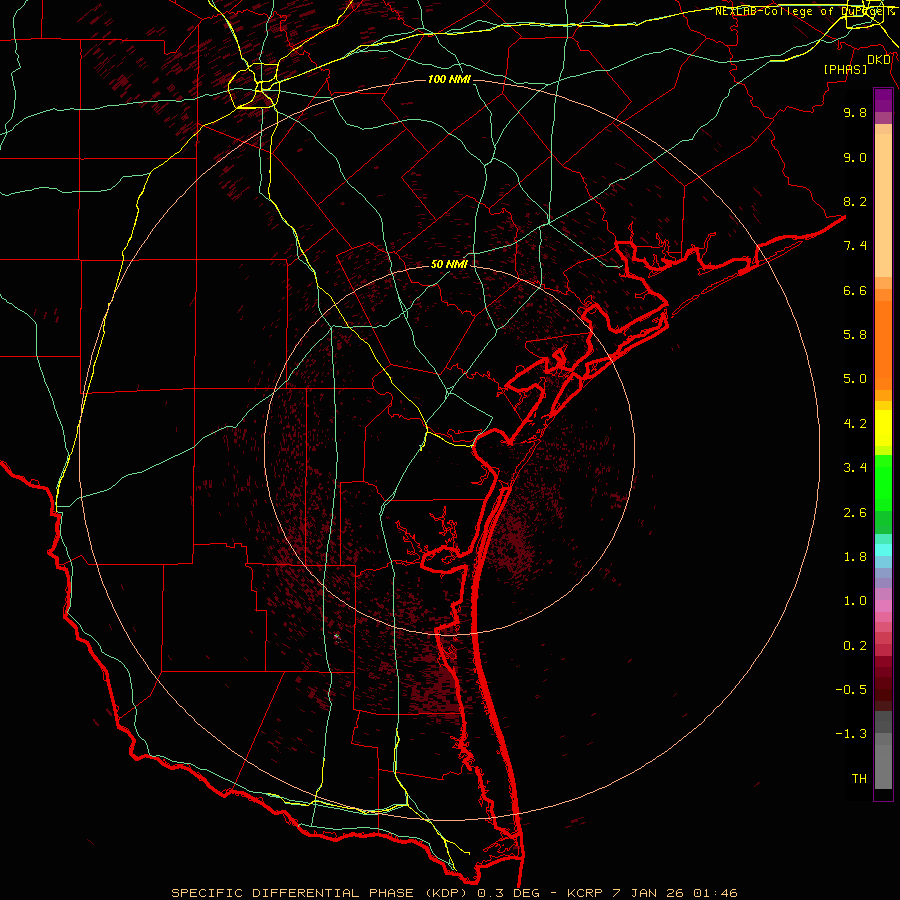Select the 9.8 value on the color scale
The width and height of the screenshot is (900, 900).
click(x=855, y=112)
